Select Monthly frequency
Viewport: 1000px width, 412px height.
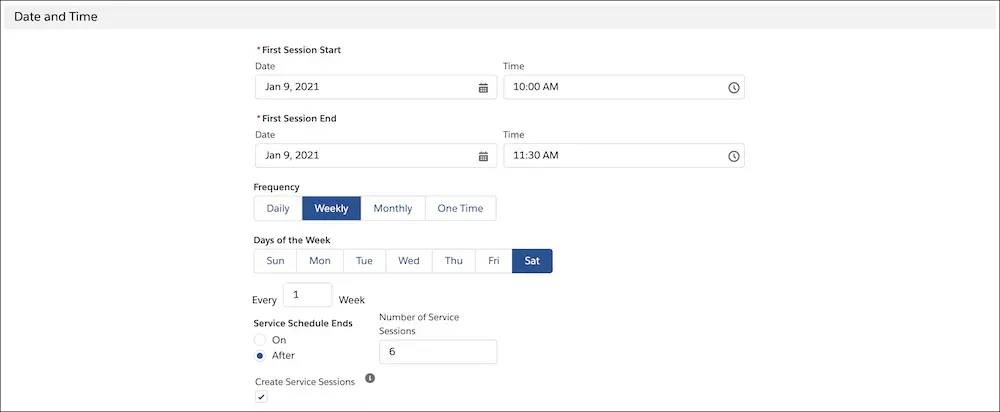(x=393, y=209)
